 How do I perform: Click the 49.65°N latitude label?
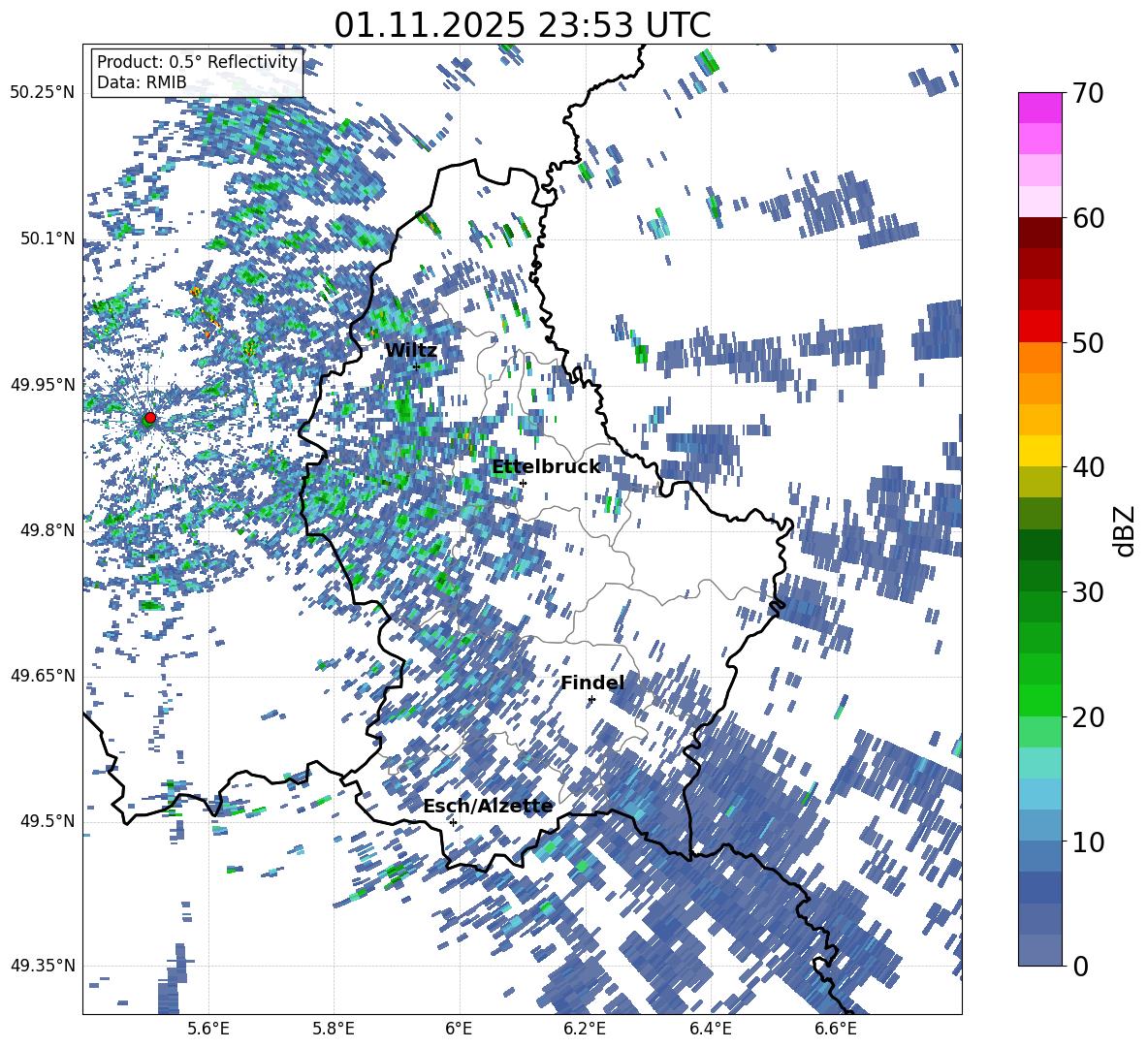point(43,676)
